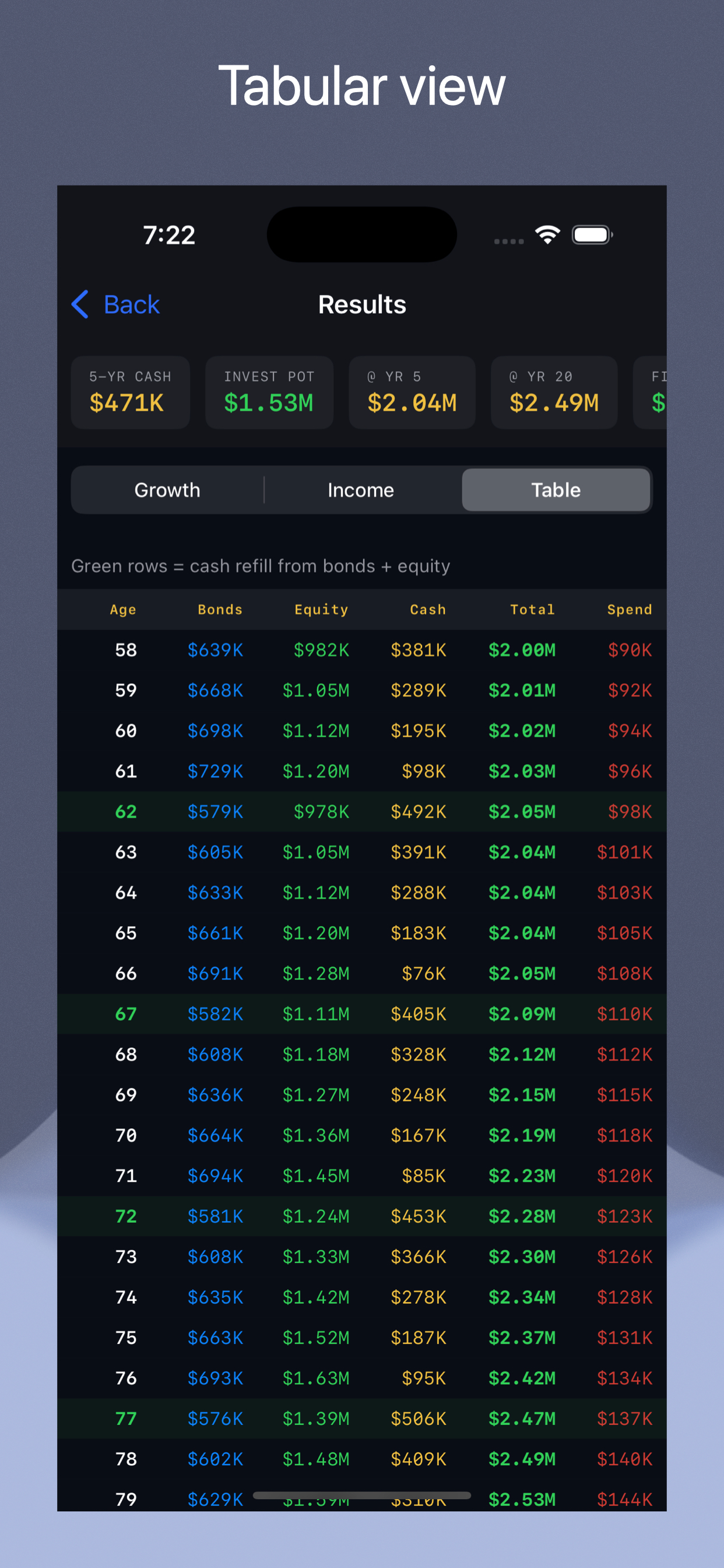Tap the green rows legend note
724x1568 pixels.
(x=261, y=566)
